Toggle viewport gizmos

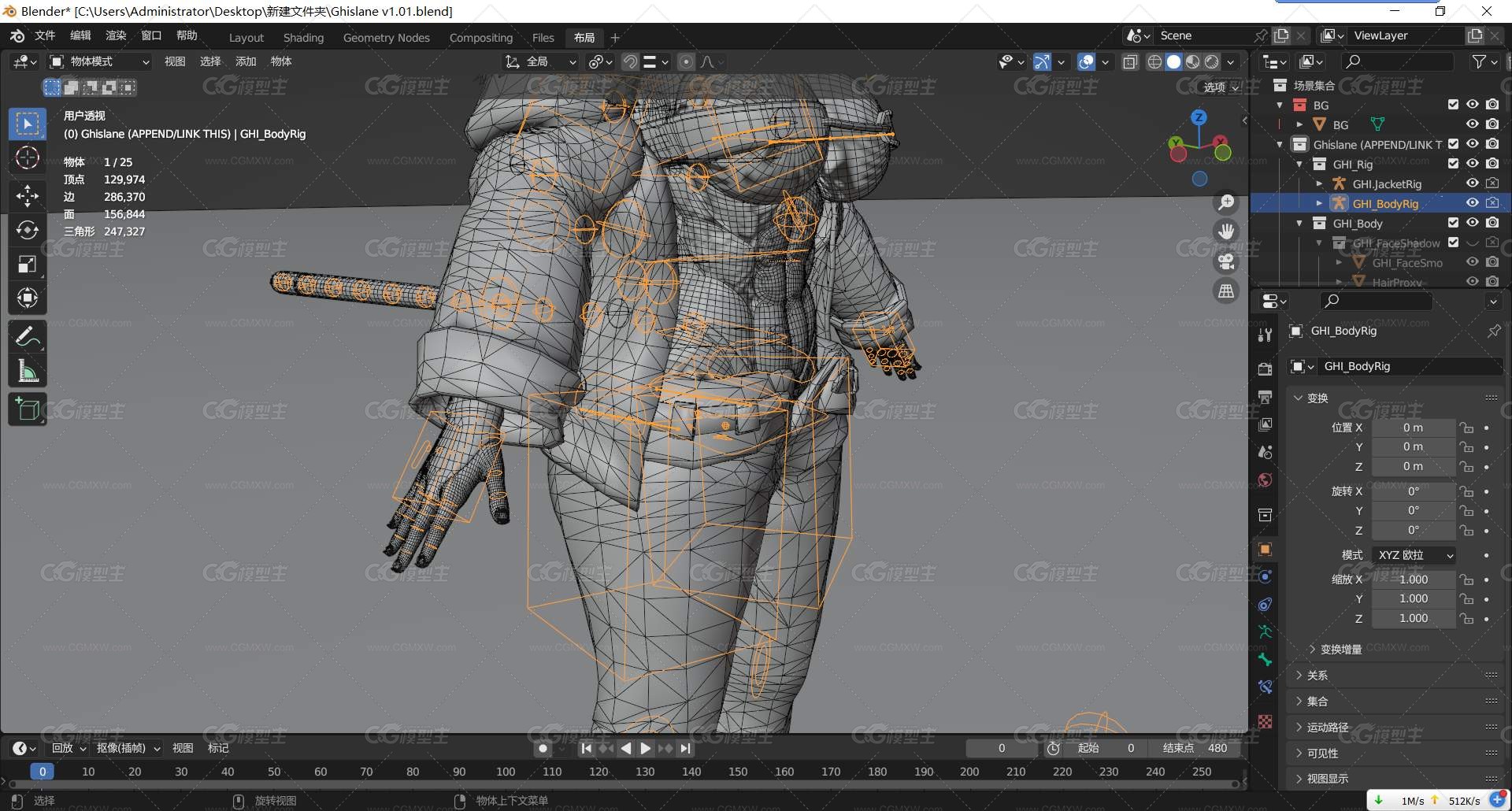click(1042, 61)
